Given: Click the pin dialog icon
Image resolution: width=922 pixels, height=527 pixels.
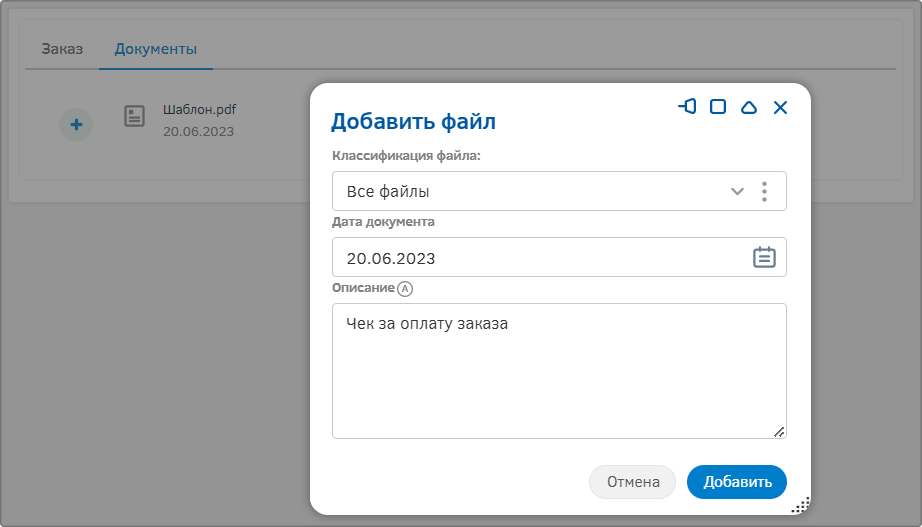Looking at the screenshot, I should click(x=687, y=106).
